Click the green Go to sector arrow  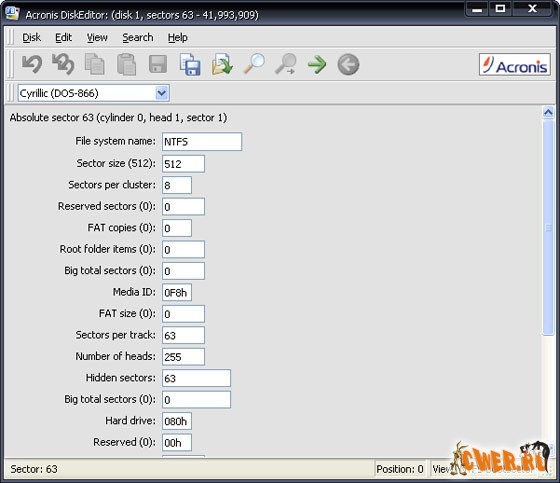click(317, 65)
